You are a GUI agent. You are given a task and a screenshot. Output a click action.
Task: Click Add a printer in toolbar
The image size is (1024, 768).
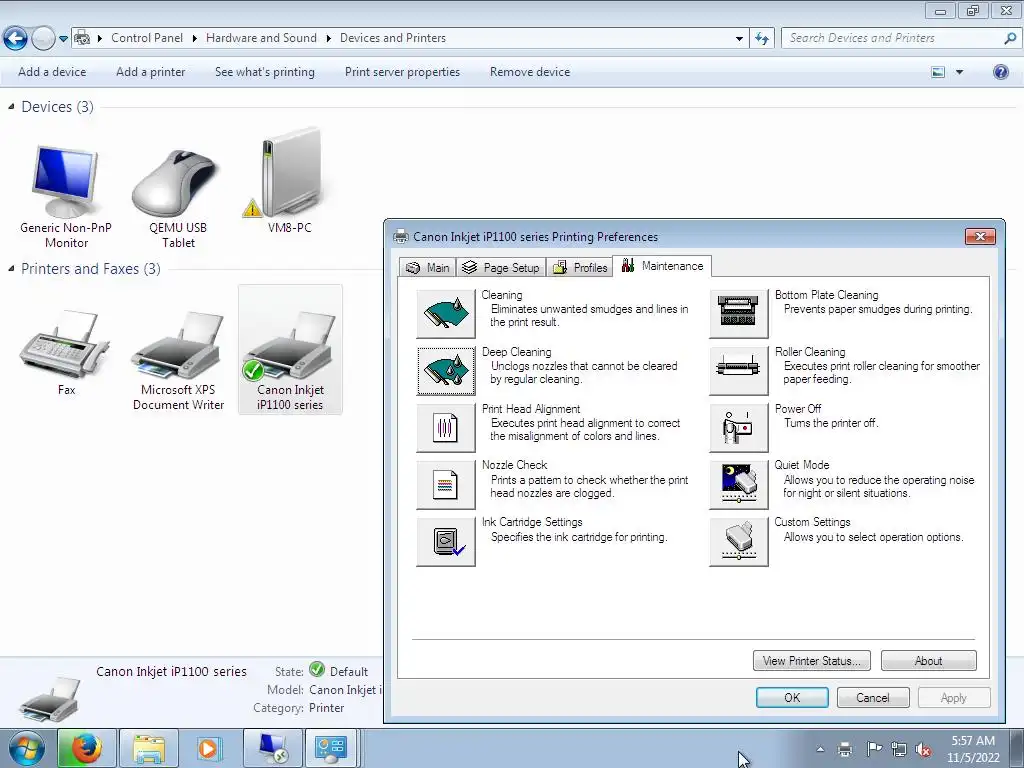[x=151, y=72]
